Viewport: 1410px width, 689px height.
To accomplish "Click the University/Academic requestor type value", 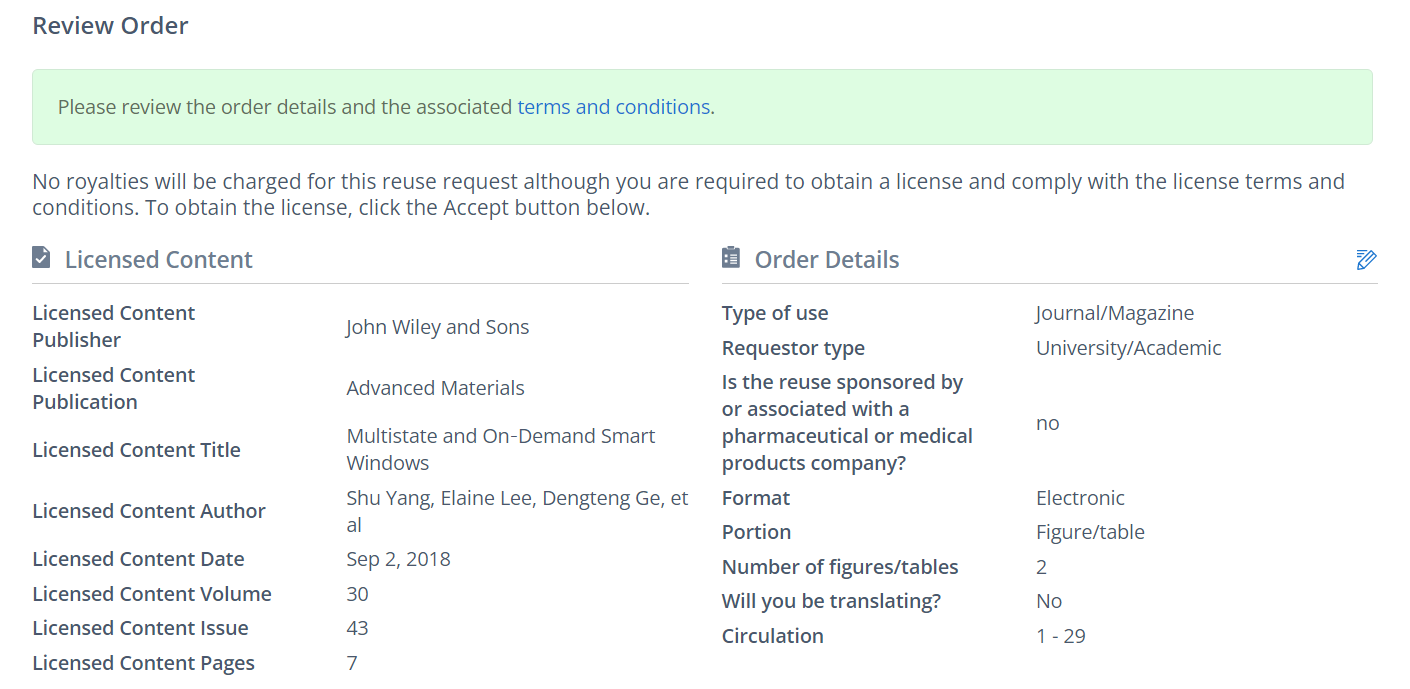I will pyautogui.click(x=1128, y=348).
